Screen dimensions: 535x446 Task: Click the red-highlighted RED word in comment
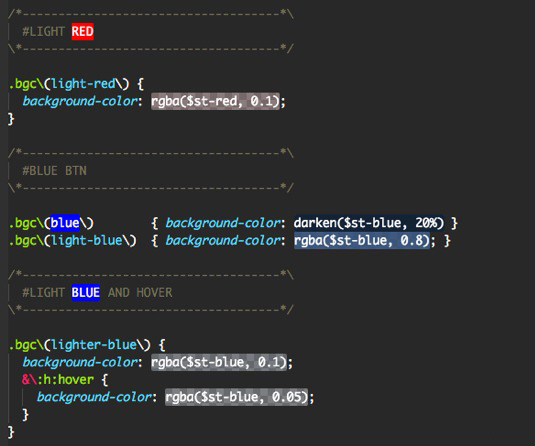(x=83, y=31)
